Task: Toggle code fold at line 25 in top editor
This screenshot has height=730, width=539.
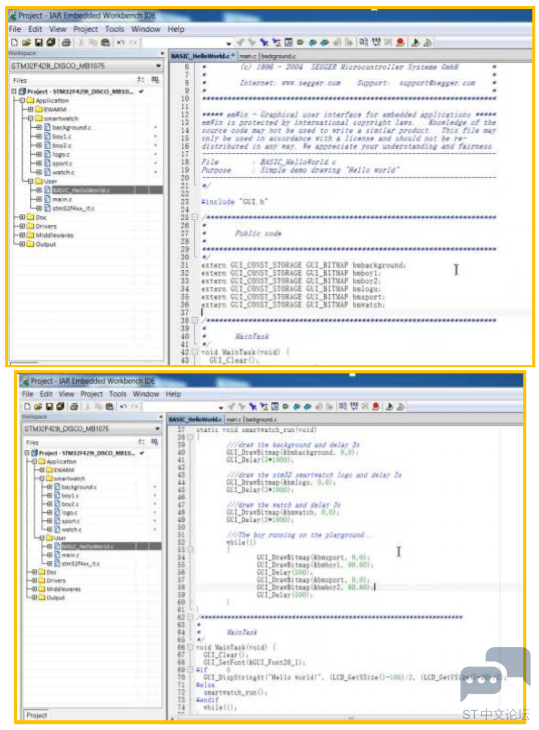Action: [x=195, y=217]
